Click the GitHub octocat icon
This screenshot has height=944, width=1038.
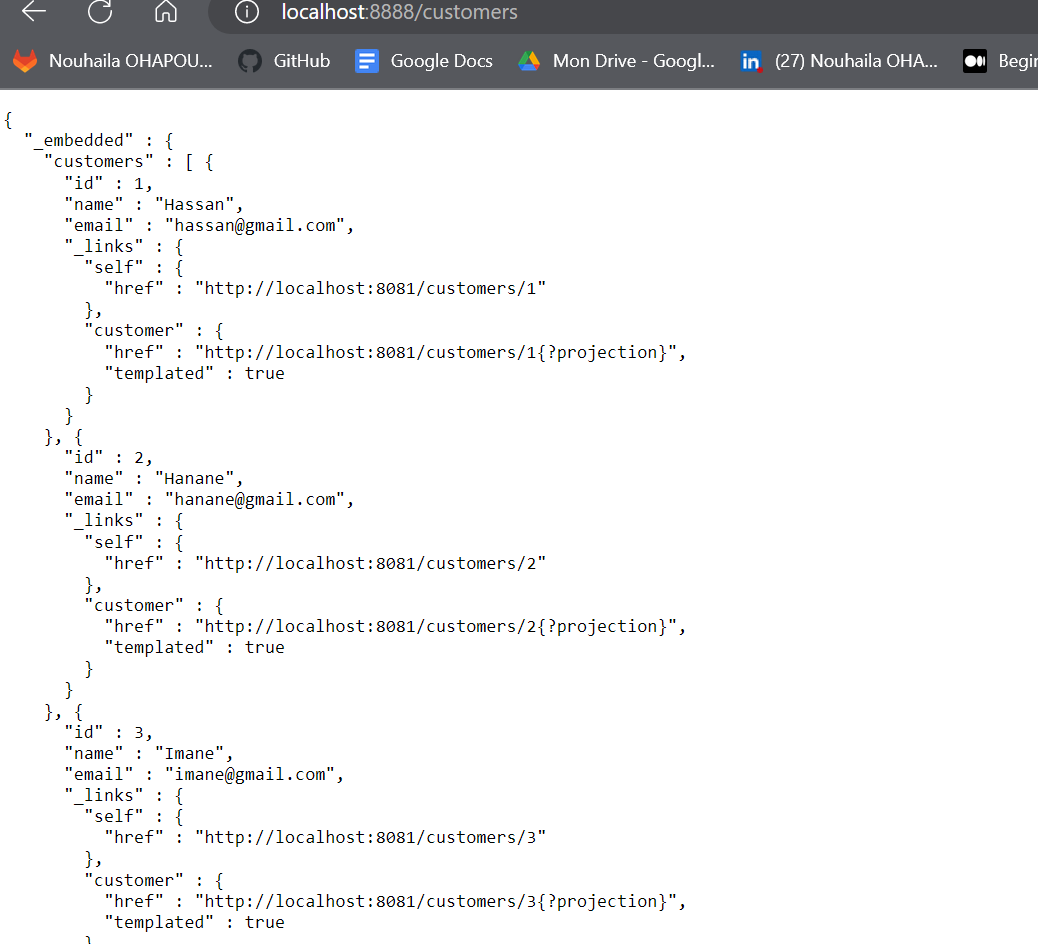click(x=249, y=61)
